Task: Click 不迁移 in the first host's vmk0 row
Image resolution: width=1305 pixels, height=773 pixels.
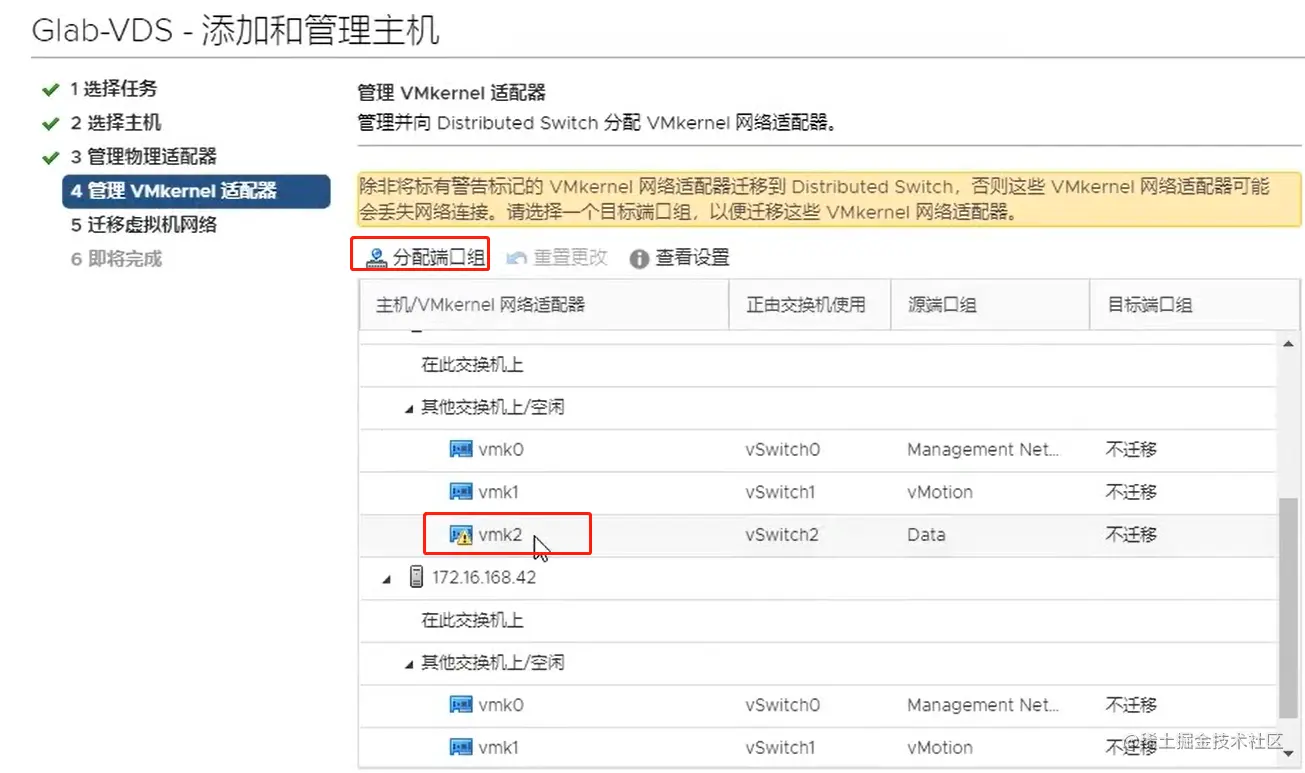Action: pos(1131,450)
